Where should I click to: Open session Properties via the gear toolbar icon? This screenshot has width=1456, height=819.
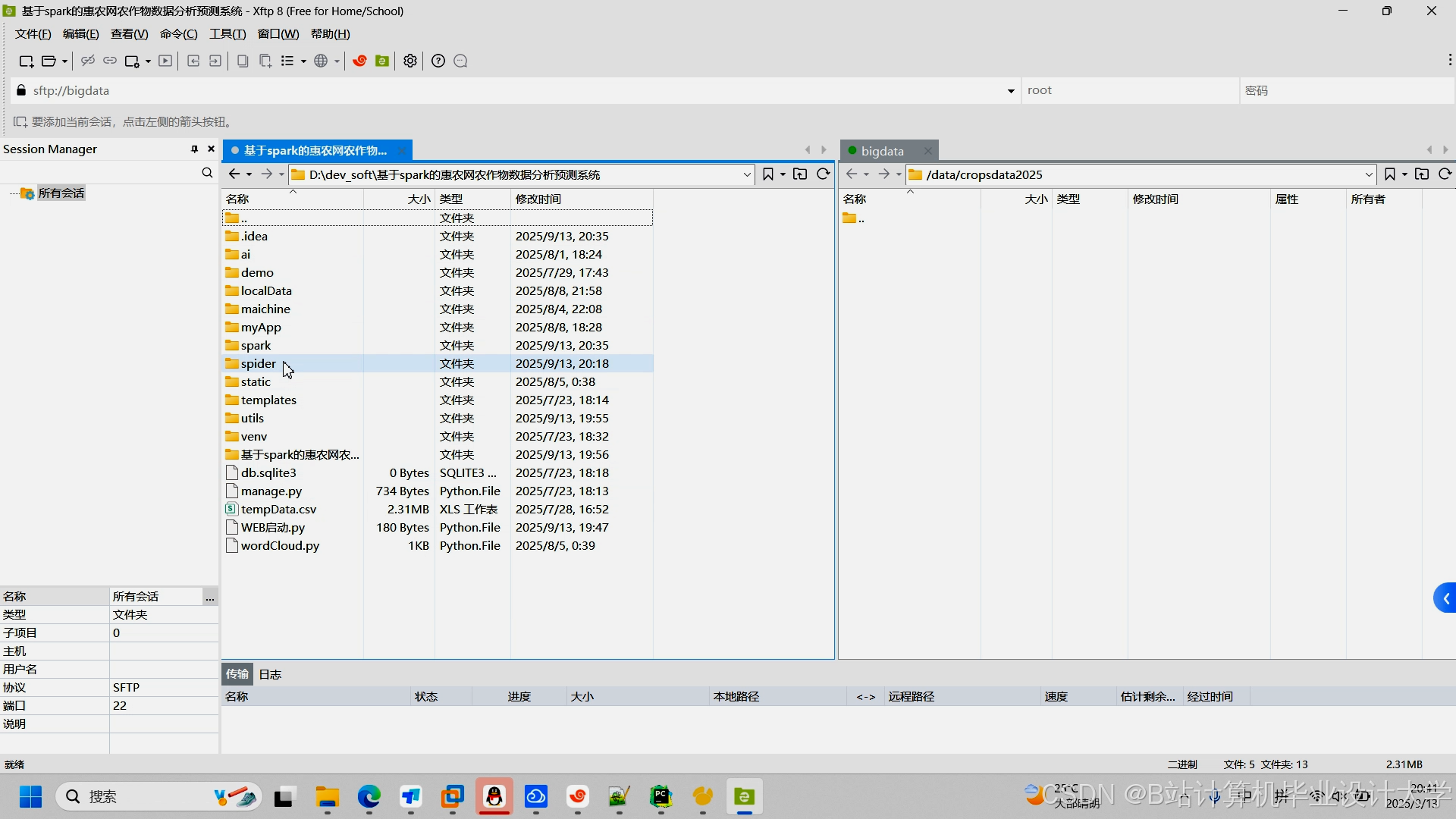(x=409, y=61)
